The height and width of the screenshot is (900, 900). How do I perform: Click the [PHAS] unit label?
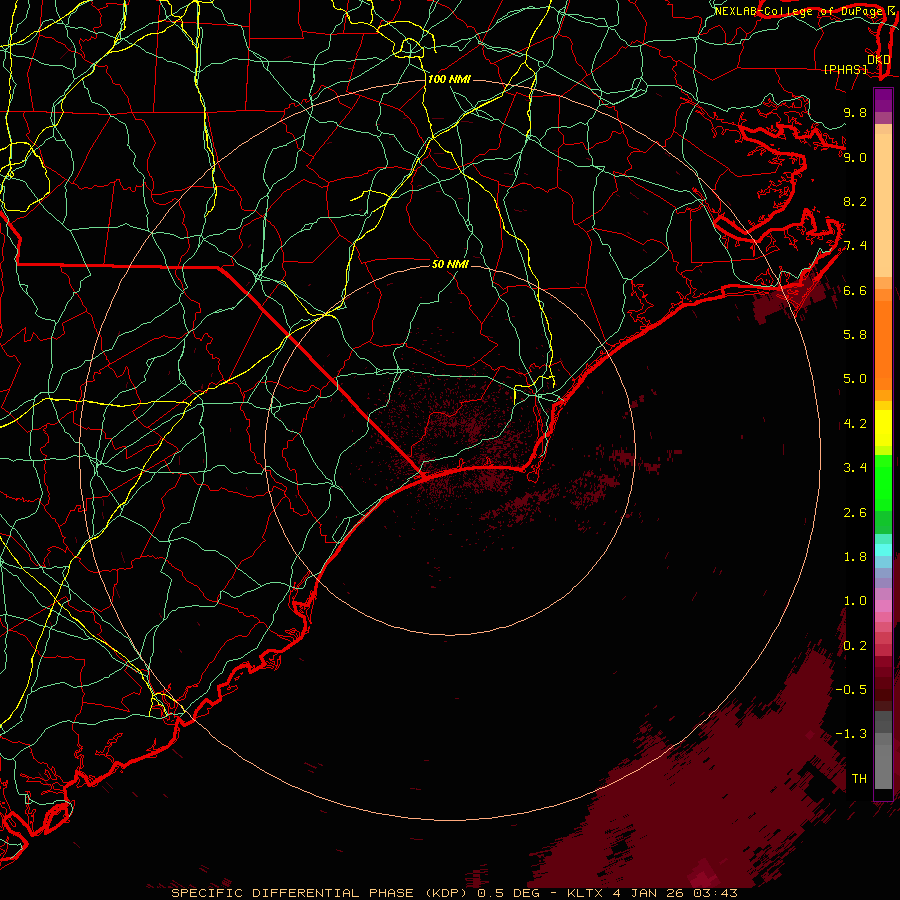[845, 69]
